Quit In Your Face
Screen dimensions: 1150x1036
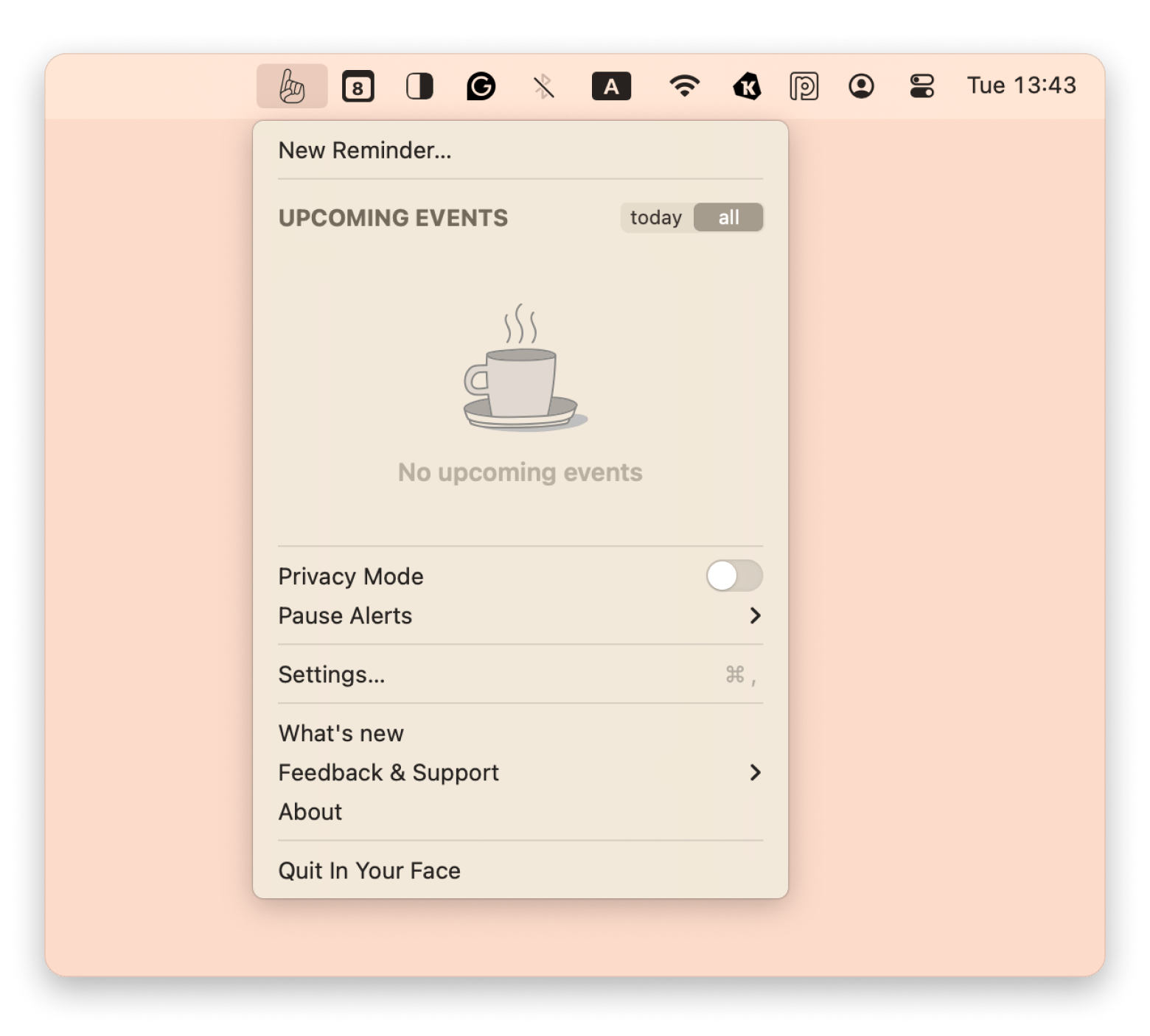pyautogui.click(x=369, y=870)
